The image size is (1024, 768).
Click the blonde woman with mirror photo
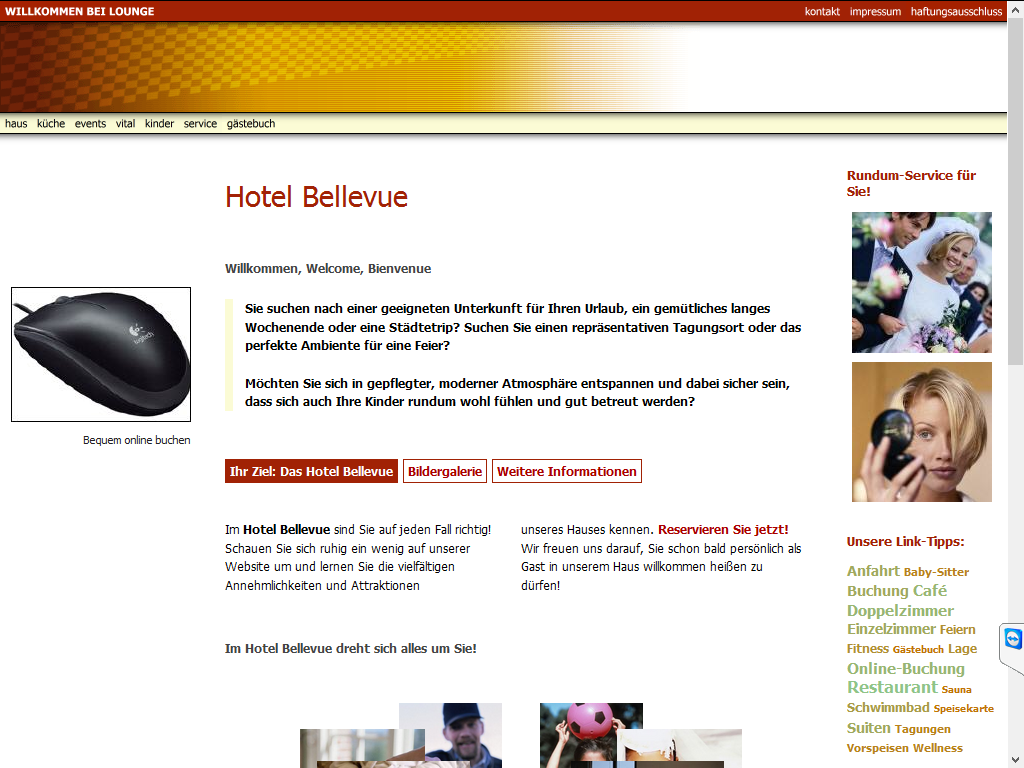click(x=921, y=432)
